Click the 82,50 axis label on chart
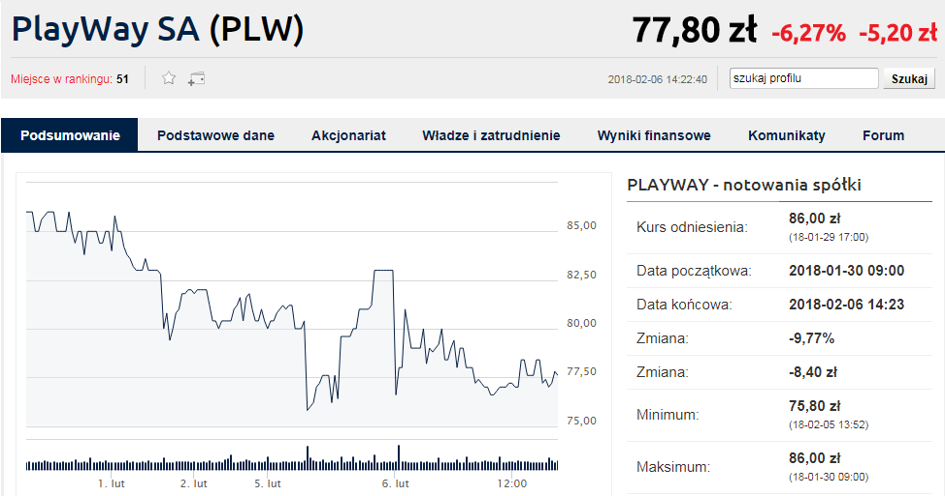This screenshot has width=945, height=496. click(582, 275)
